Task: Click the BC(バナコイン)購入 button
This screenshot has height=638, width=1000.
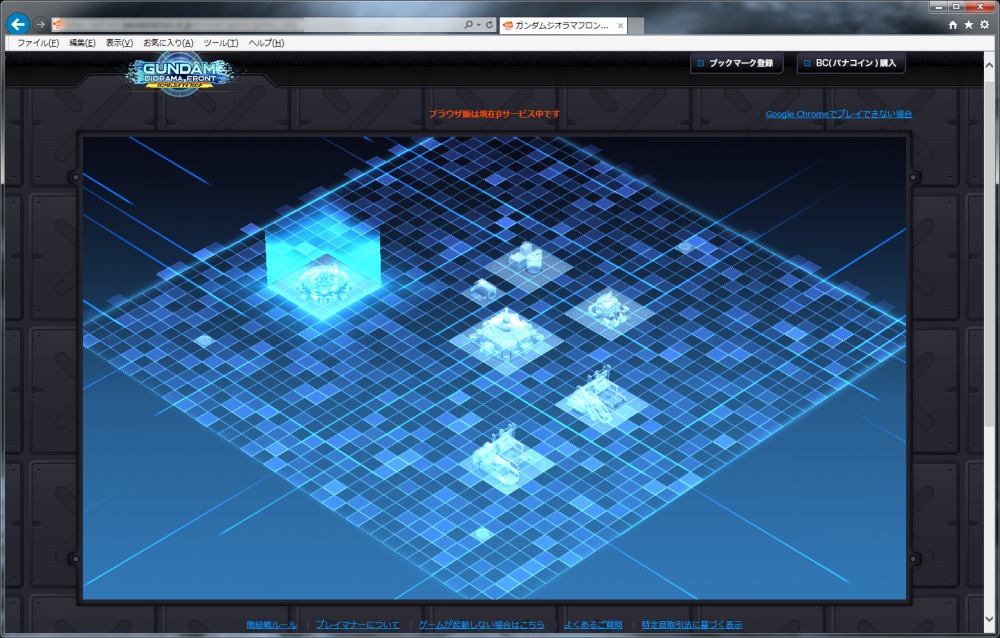Action: (851, 63)
